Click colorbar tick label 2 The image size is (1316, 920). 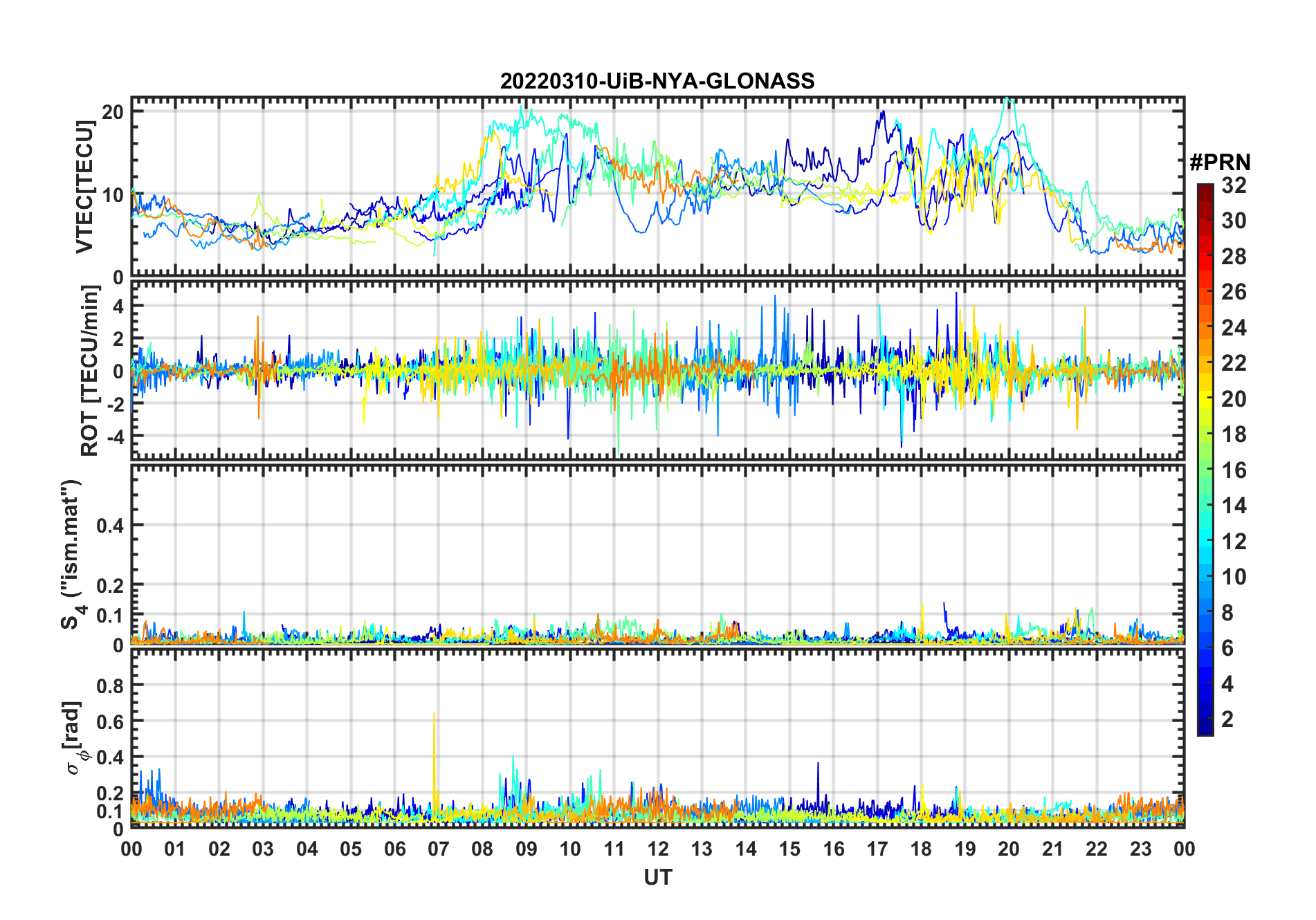pyautogui.click(x=1227, y=719)
